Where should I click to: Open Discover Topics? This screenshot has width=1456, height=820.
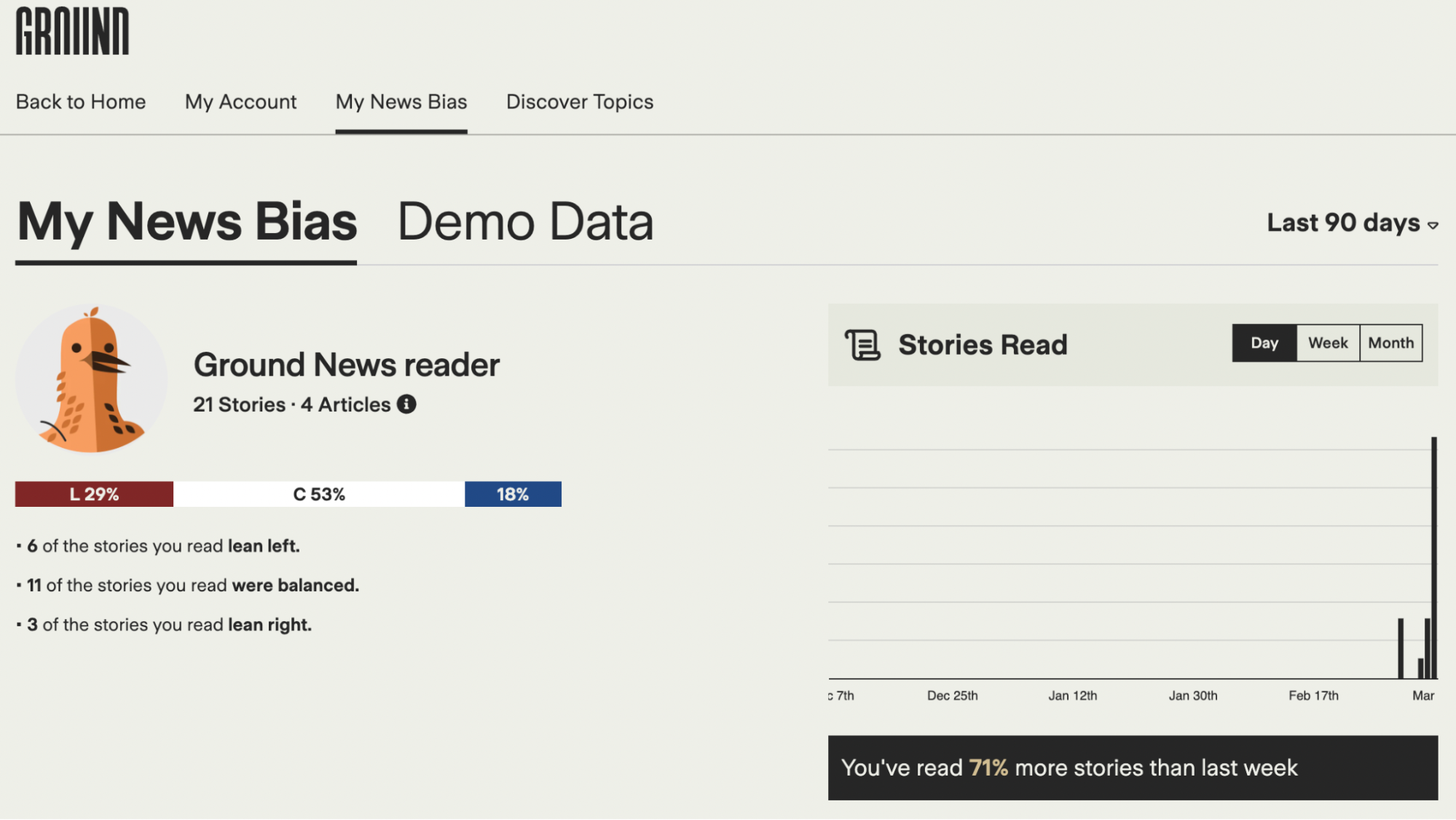click(x=580, y=102)
